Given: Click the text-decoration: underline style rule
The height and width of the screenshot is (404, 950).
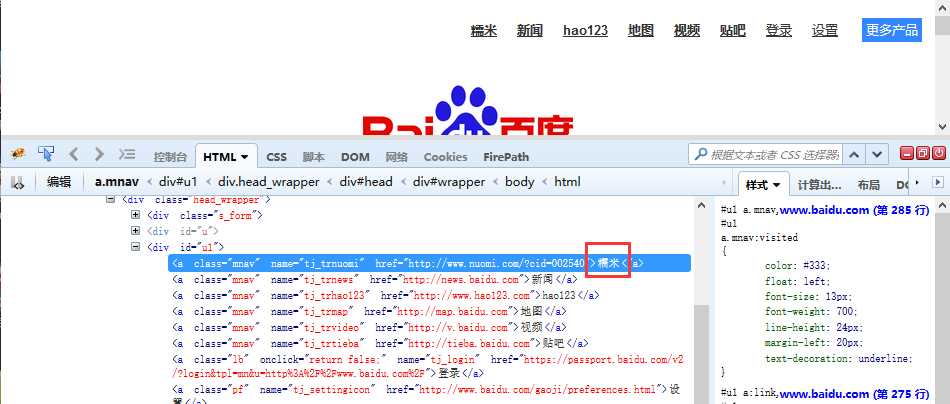Looking at the screenshot, I should point(839,358).
